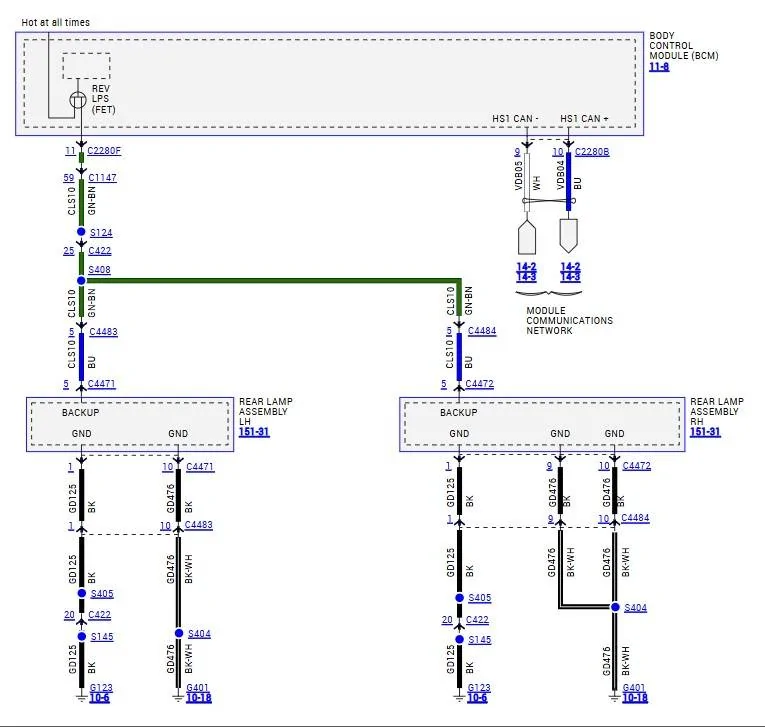Screen dimensions: 765x727
Task: Open G123 ground link on LH side
Action: click(x=101, y=687)
